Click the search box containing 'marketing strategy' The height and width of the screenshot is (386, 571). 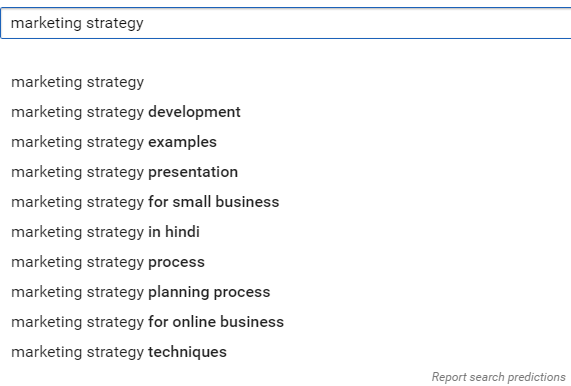286,23
